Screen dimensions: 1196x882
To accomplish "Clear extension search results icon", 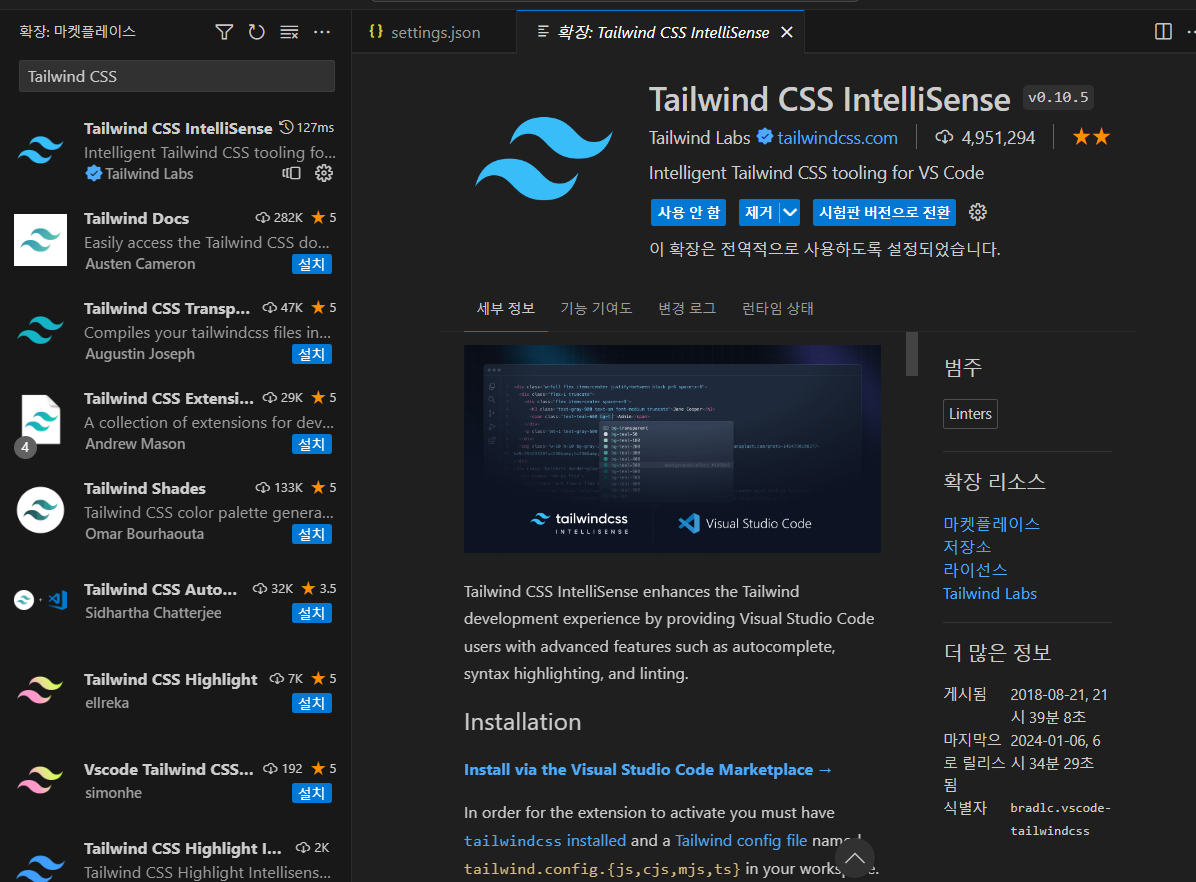I will pos(289,32).
